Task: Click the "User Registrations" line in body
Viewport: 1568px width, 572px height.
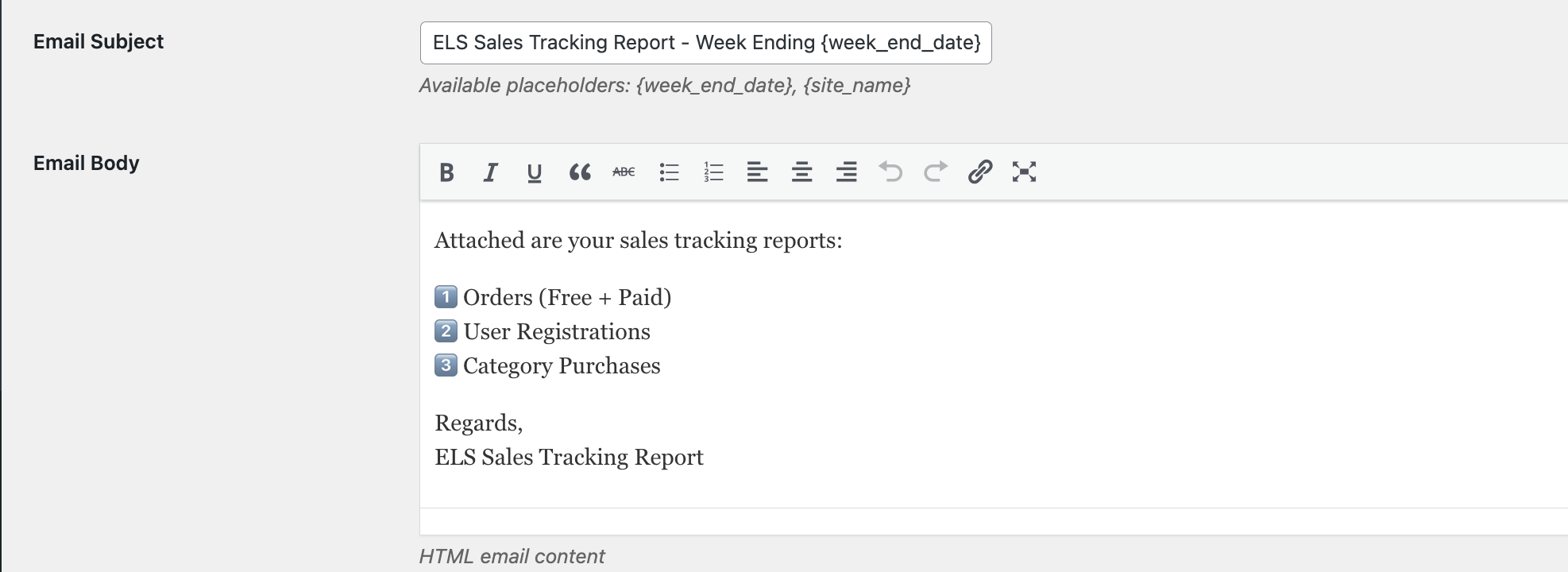Action: pyautogui.click(x=557, y=332)
